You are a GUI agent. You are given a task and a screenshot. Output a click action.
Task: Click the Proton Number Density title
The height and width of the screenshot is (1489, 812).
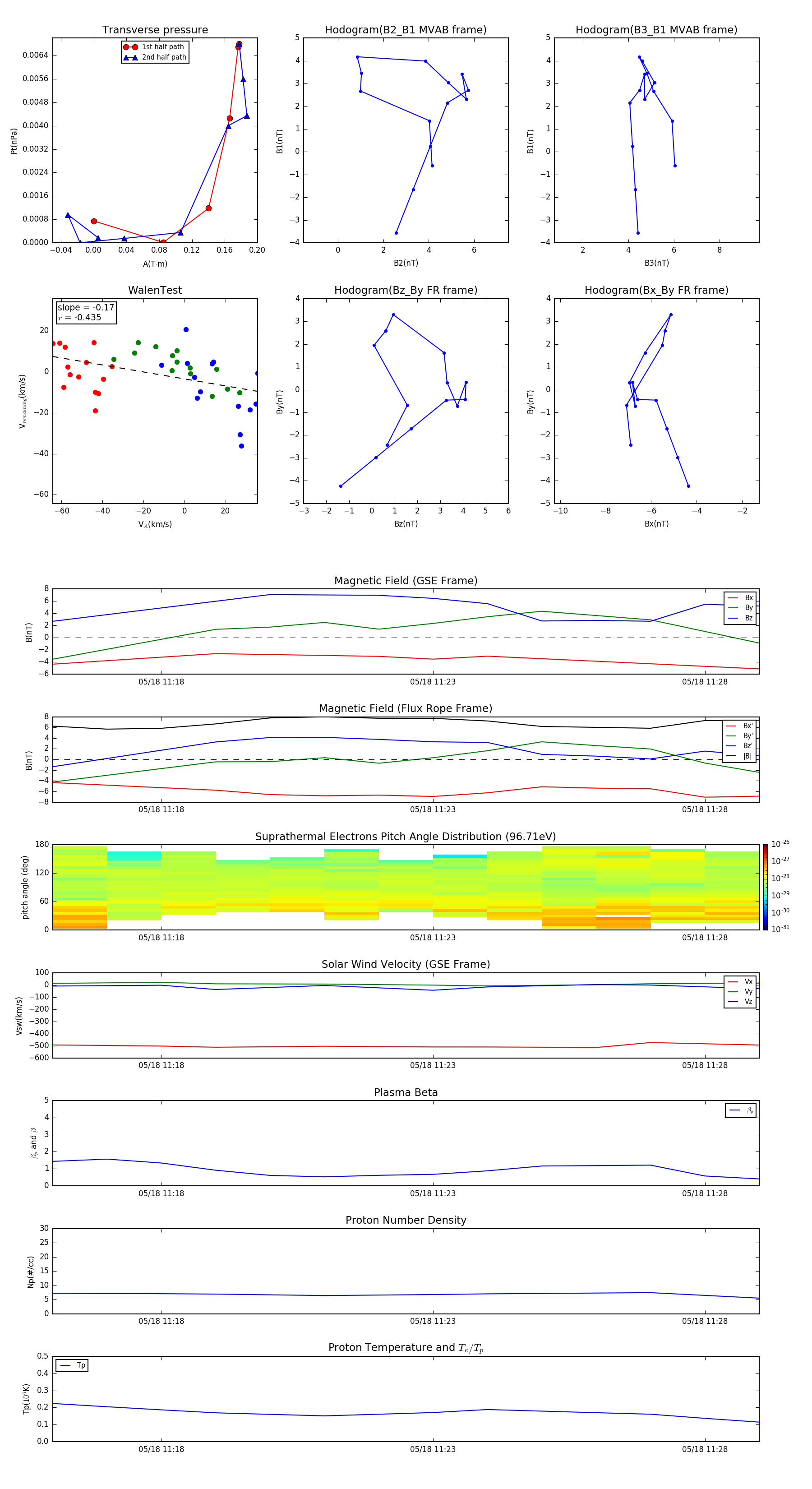click(x=406, y=1220)
